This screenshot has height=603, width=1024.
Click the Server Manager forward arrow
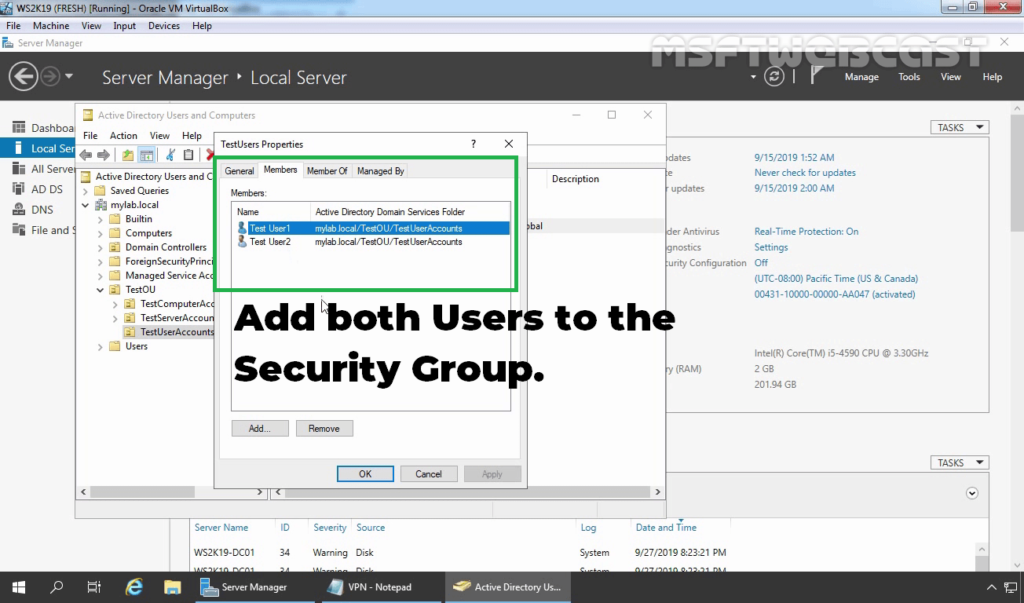point(50,77)
